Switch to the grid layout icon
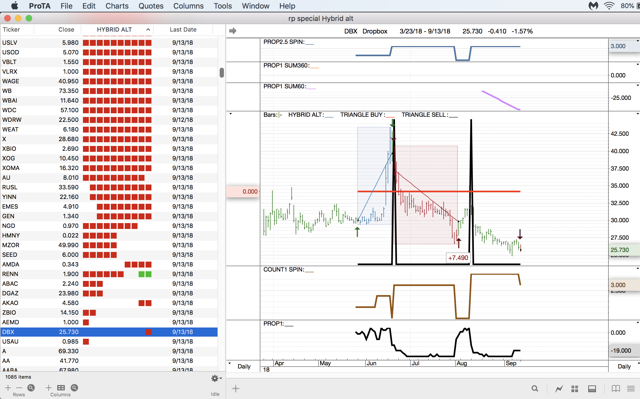640x399 pixels. click(575, 388)
